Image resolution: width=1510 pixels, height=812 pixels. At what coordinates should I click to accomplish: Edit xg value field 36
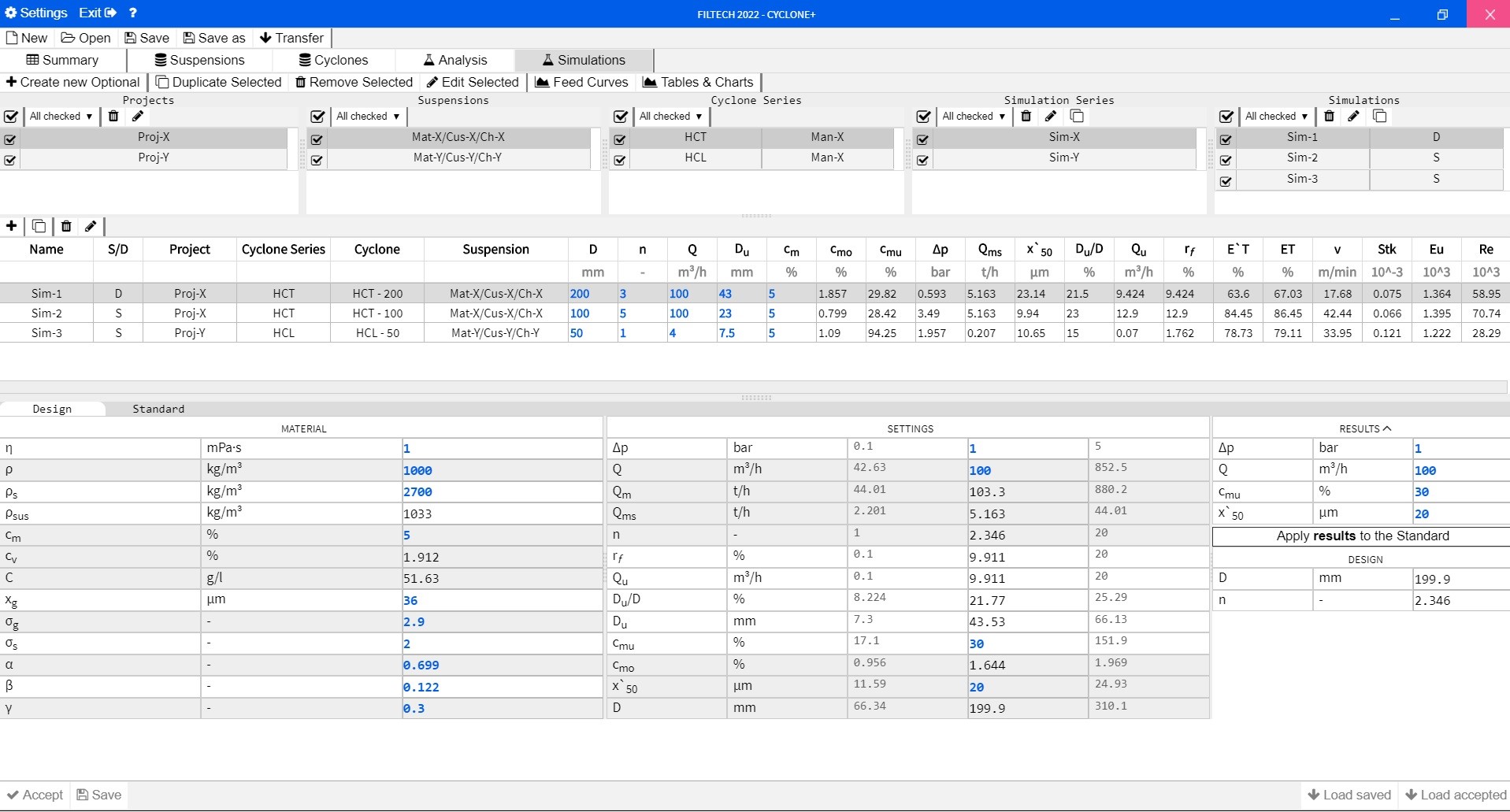pyautogui.click(x=502, y=600)
